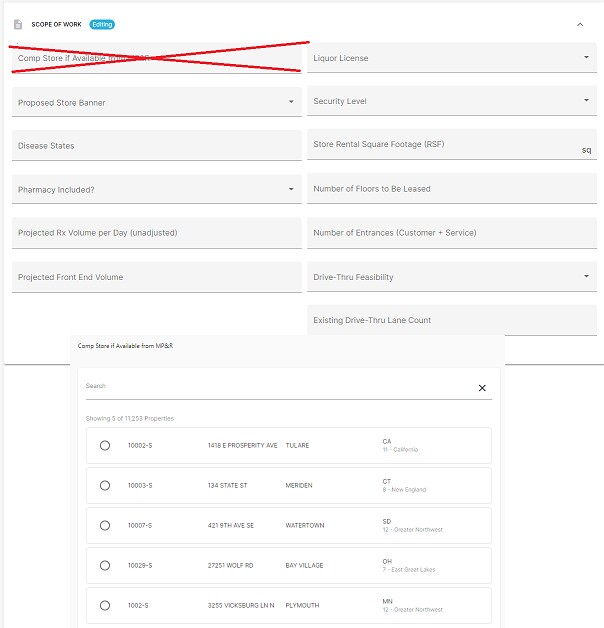Expand the Drive-Thru Feasibility dropdown

pyautogui.click(x=586, y=277)
